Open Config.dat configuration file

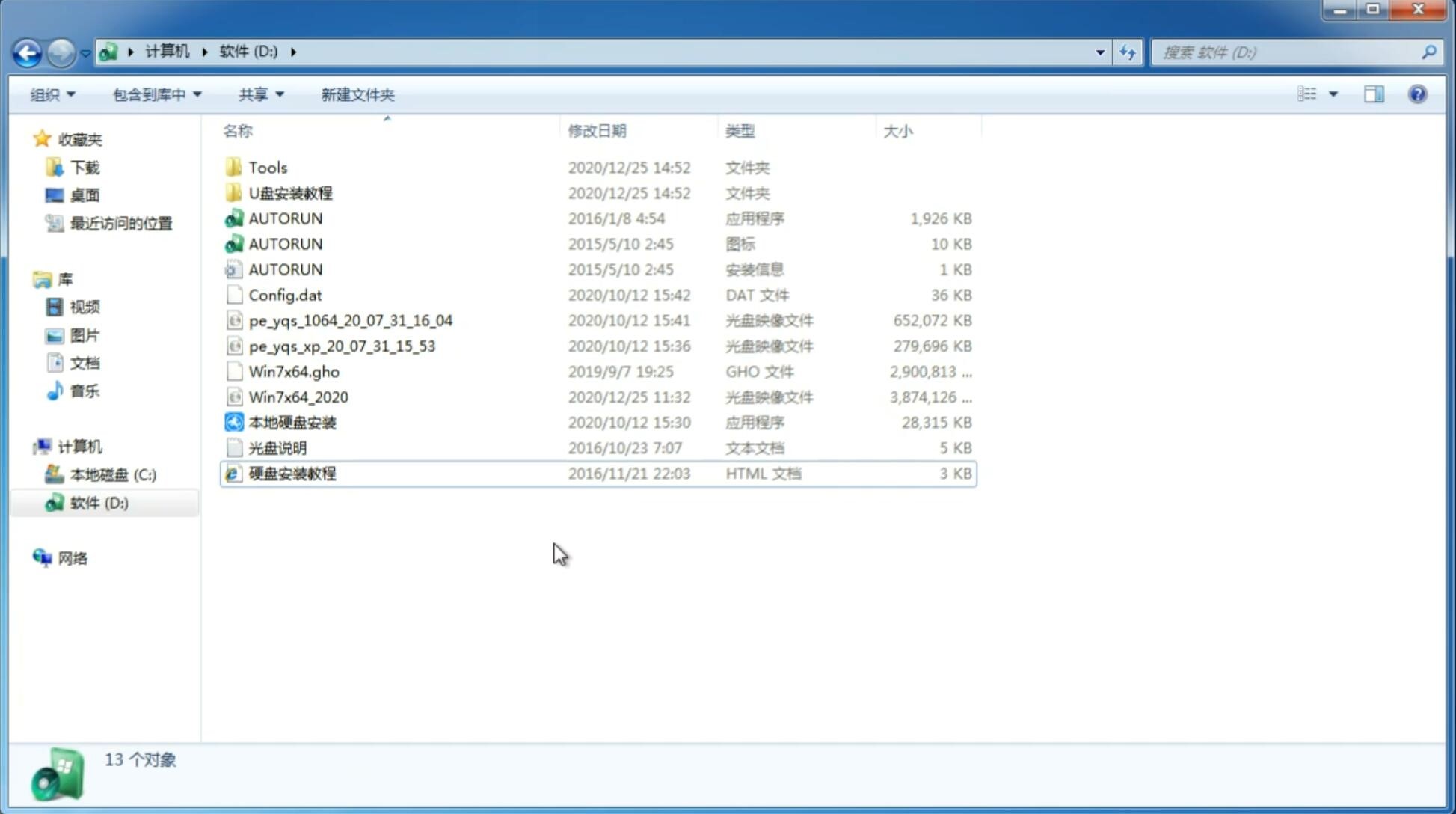point(284,294)
